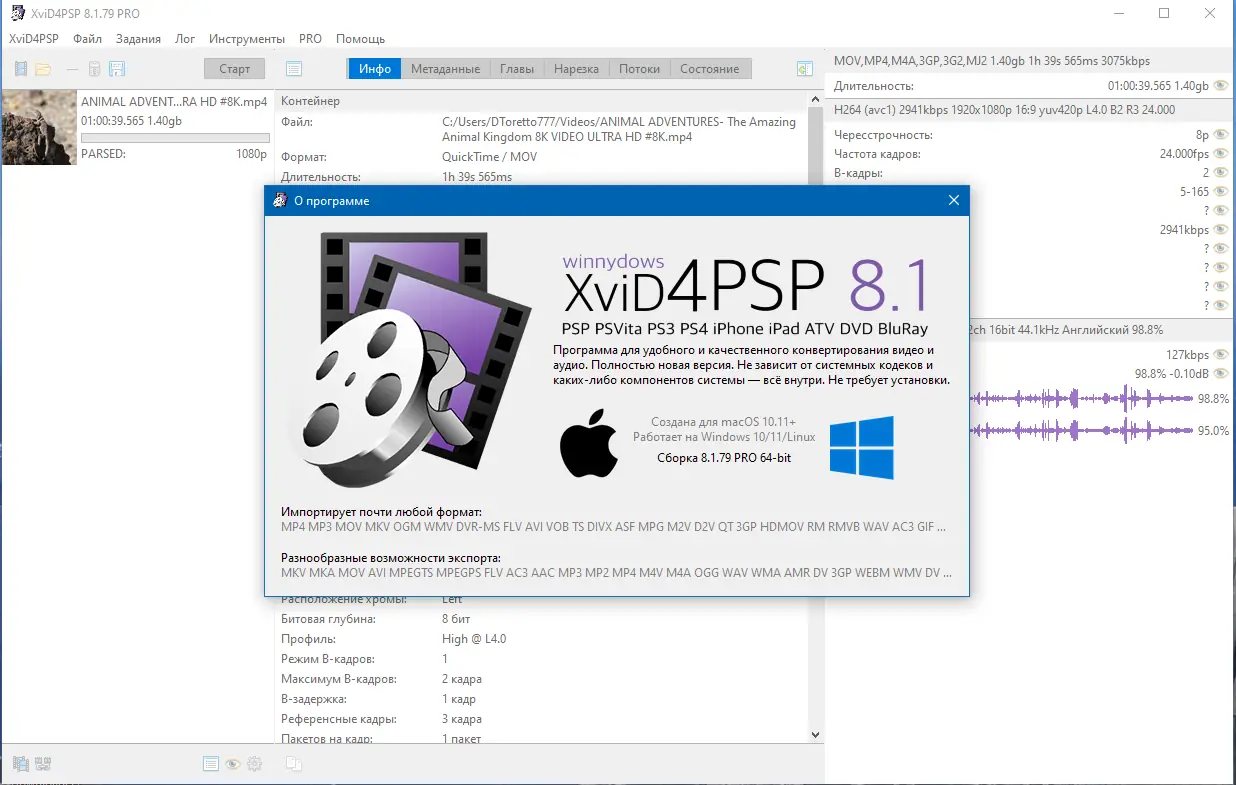Toggle visibility of the 24.000fps frame rate value
This screenshot has height=785, width=1236.
pyautogui.click(x=1220, y=154)
